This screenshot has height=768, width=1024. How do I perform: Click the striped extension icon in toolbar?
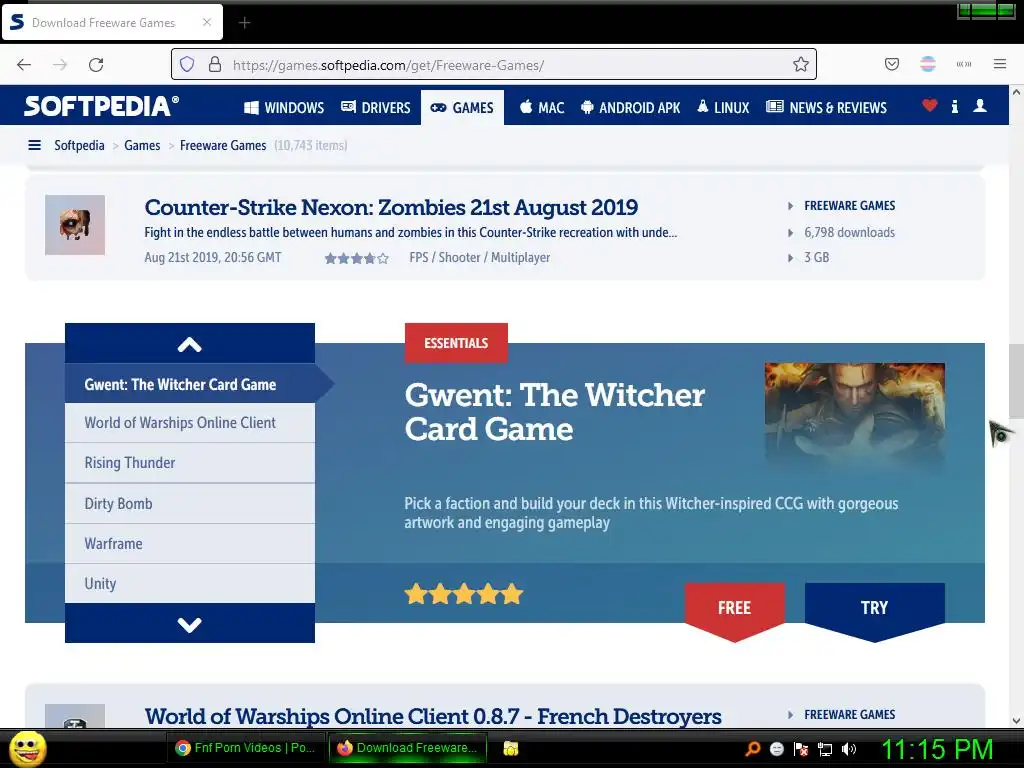pos(927,64)
